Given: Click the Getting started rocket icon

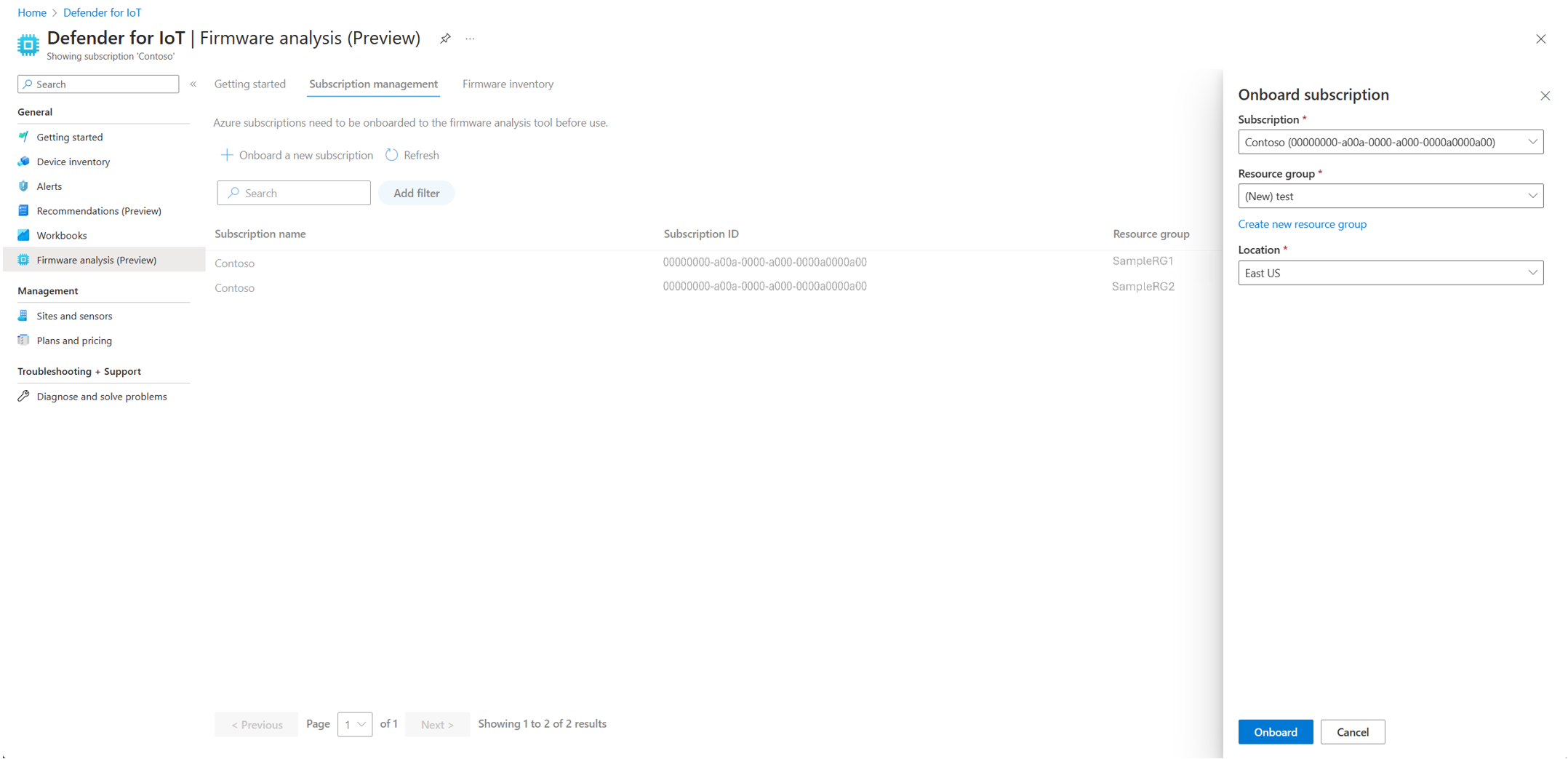Looking at the screenshot, I should (x=24, y=137).
